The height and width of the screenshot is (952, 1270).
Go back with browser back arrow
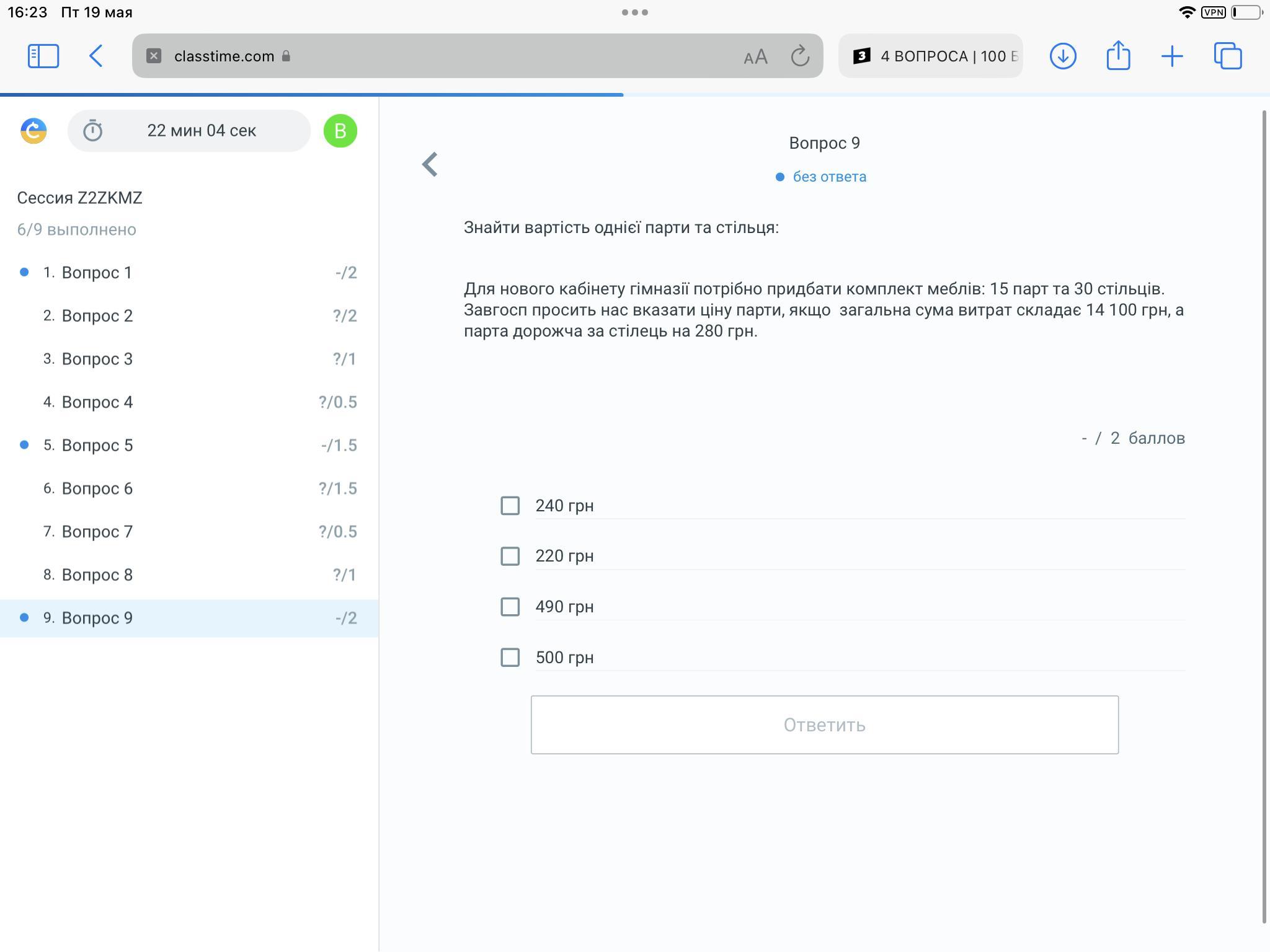click(95, 56)
